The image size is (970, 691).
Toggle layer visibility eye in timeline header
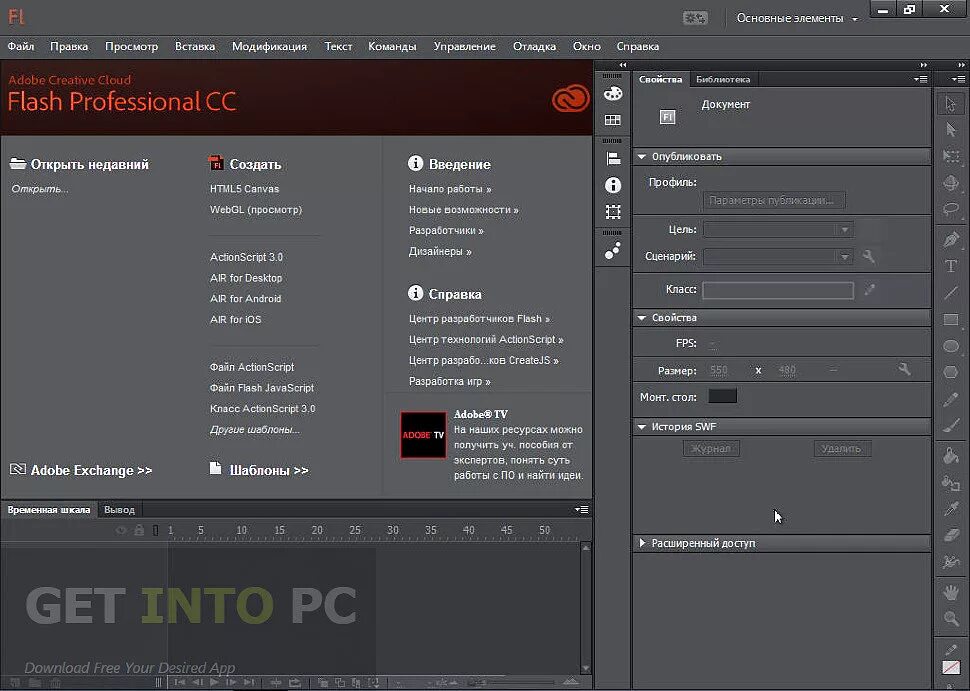click(x=121, y=530)
